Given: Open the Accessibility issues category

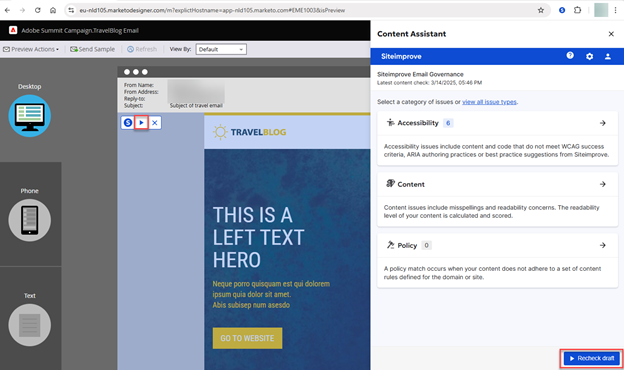Looking at the screenshot, I should [x=497, y=138].
